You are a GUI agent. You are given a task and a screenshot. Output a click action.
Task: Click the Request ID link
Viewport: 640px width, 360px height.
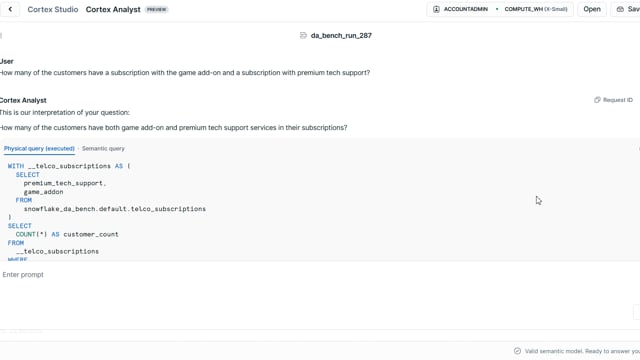618,100
